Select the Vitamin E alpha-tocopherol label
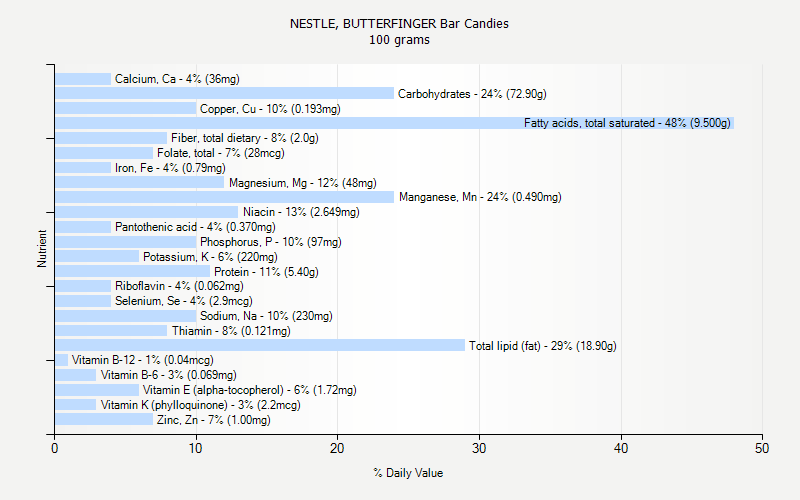The width and height of the screenshot is (800, 500). 249,390
